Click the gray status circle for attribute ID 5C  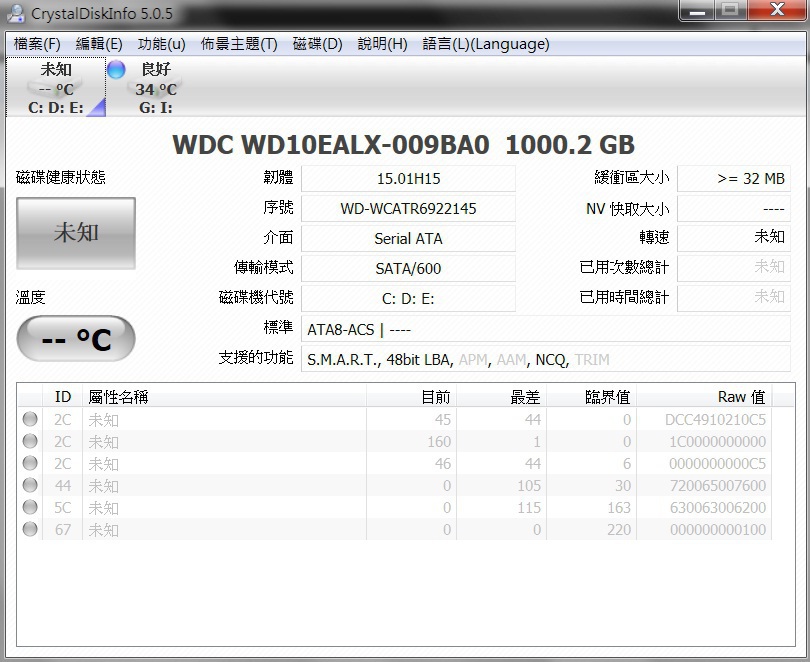click(30, 507)
